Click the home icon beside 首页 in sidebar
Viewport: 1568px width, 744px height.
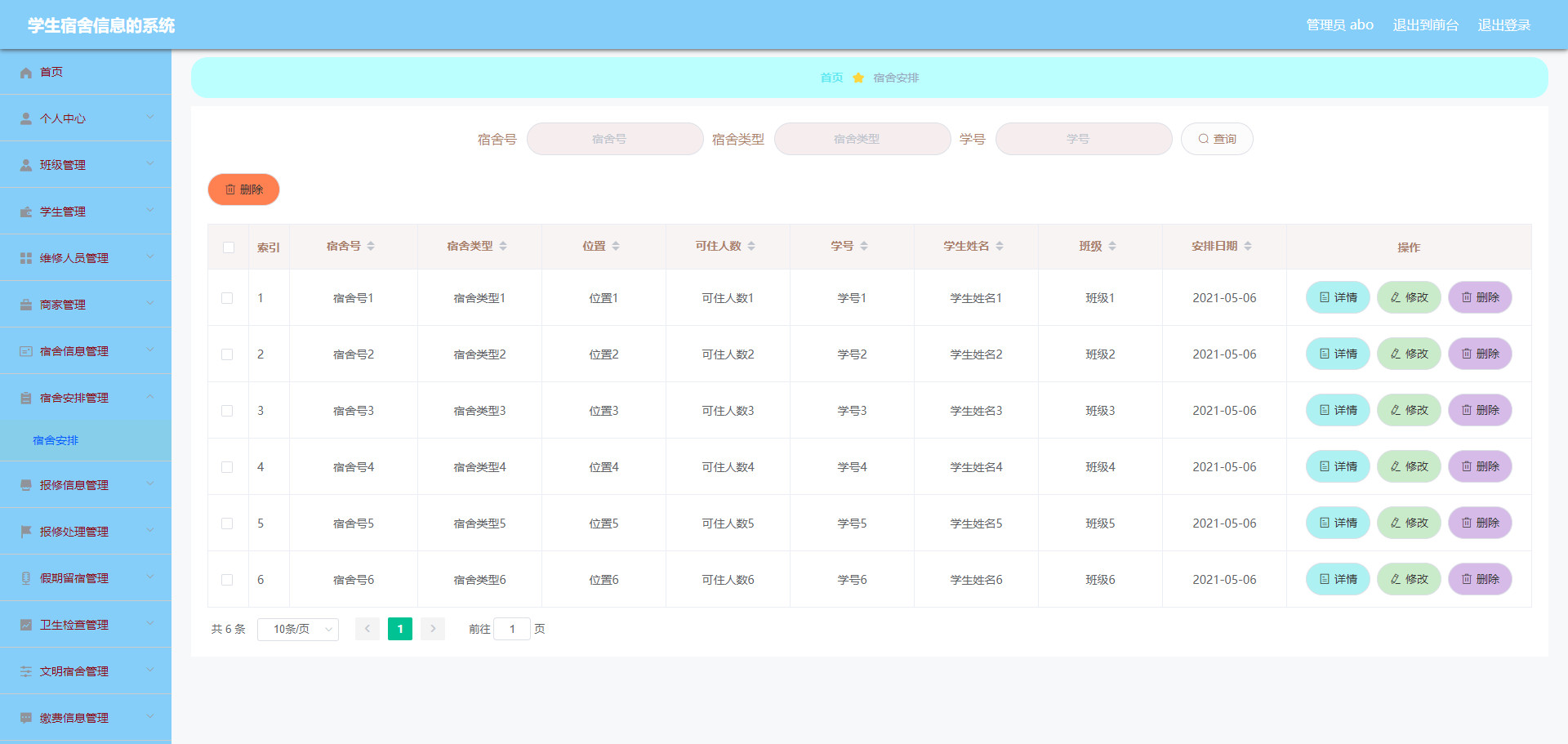point(26,73)
